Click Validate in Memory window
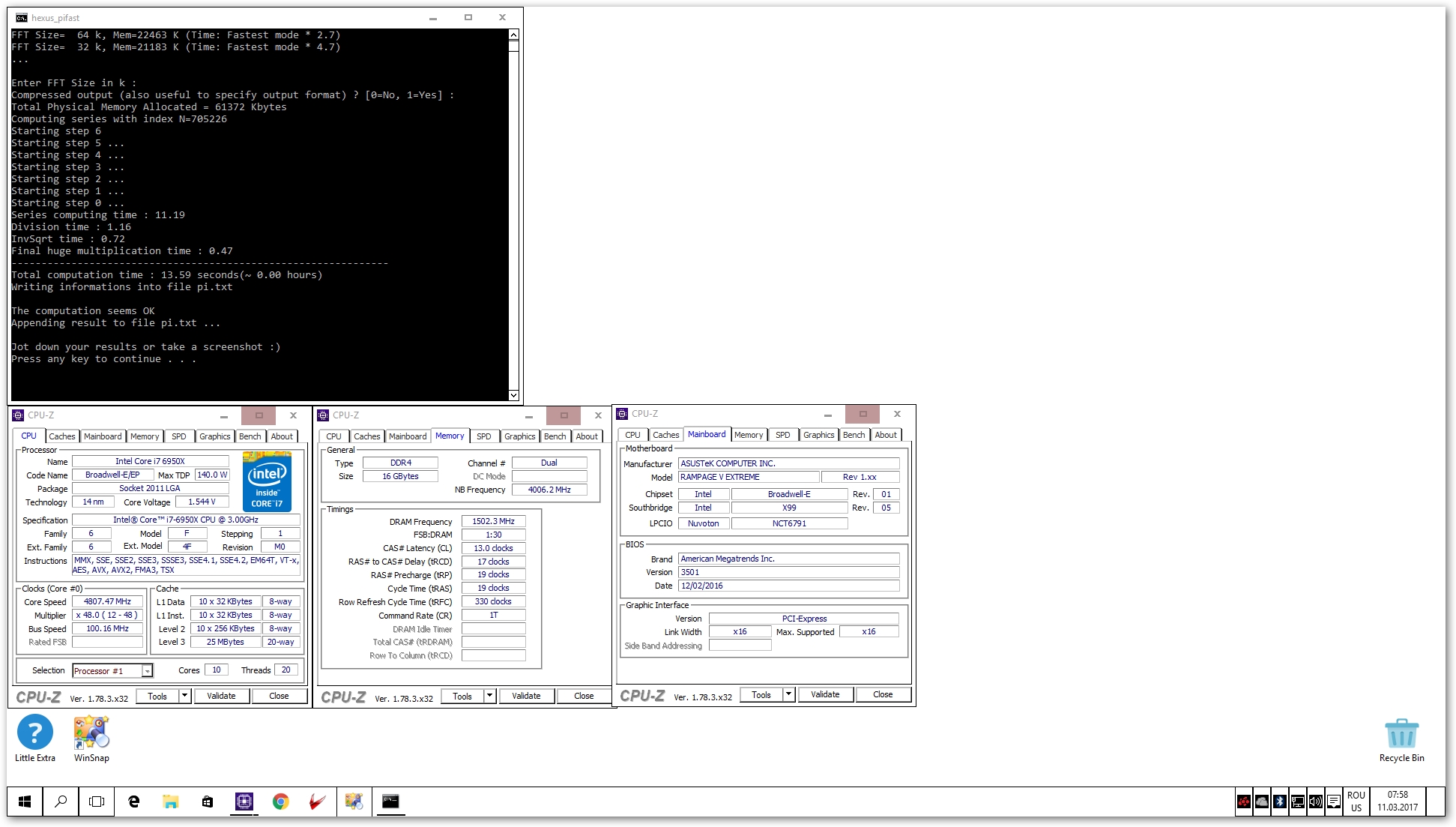This screenshot has height=827, width=1456. (x=526, y=696)
